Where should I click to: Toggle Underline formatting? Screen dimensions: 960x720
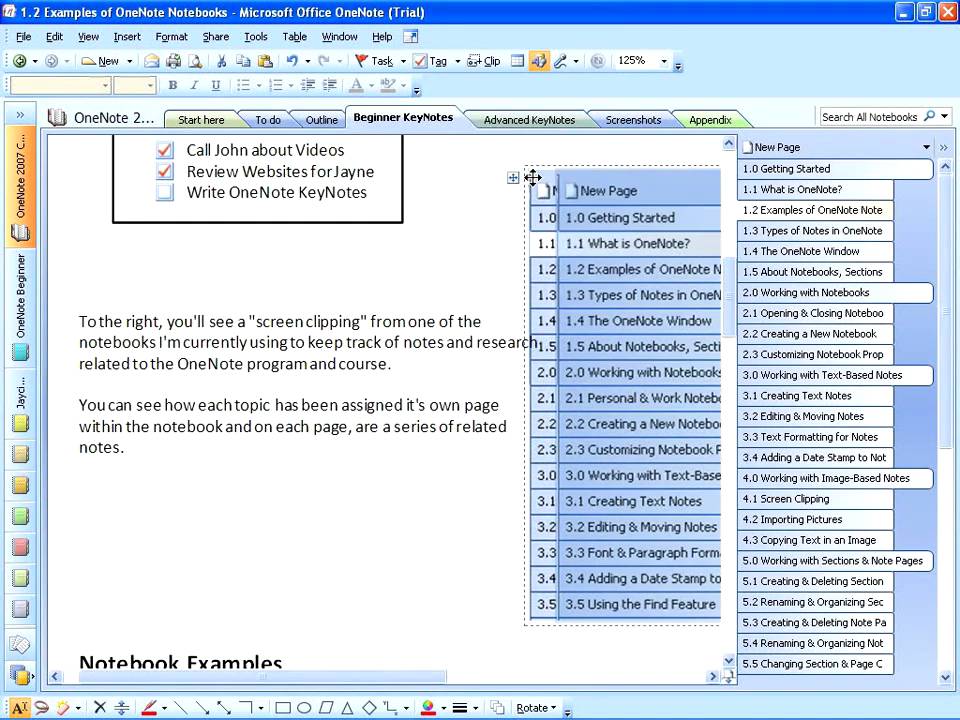pyautogui.click(x=216, y=85)
